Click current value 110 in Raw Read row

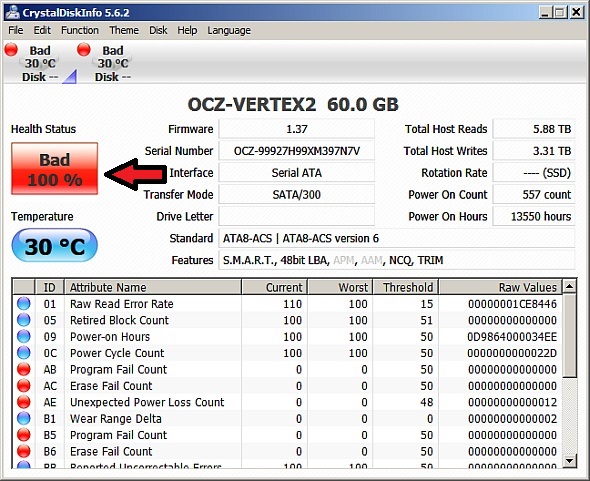click(292, 304)
